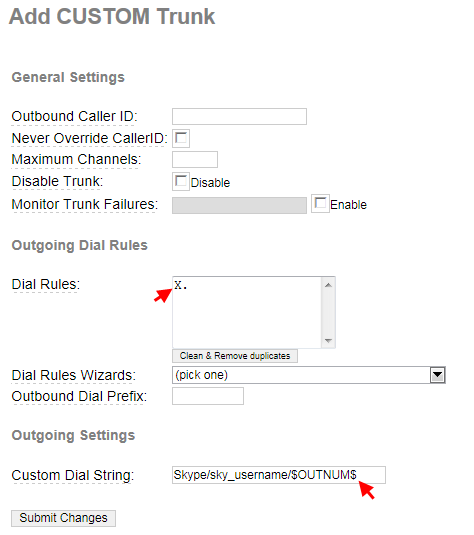The image size is (474, 535).
Task: Click the Custom Dial String help label
Action: [73, 475]
